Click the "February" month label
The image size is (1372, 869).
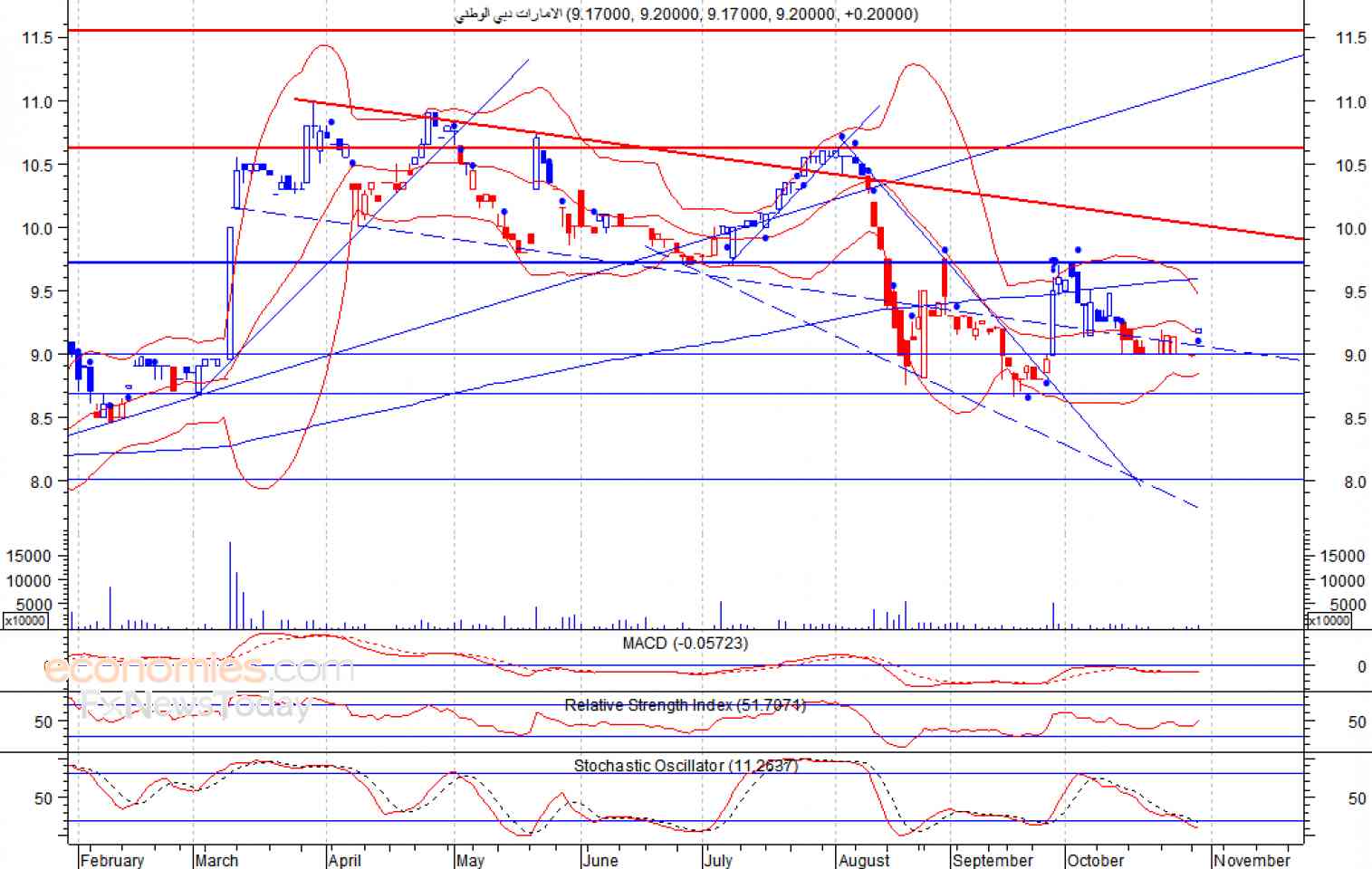(111, 860)
